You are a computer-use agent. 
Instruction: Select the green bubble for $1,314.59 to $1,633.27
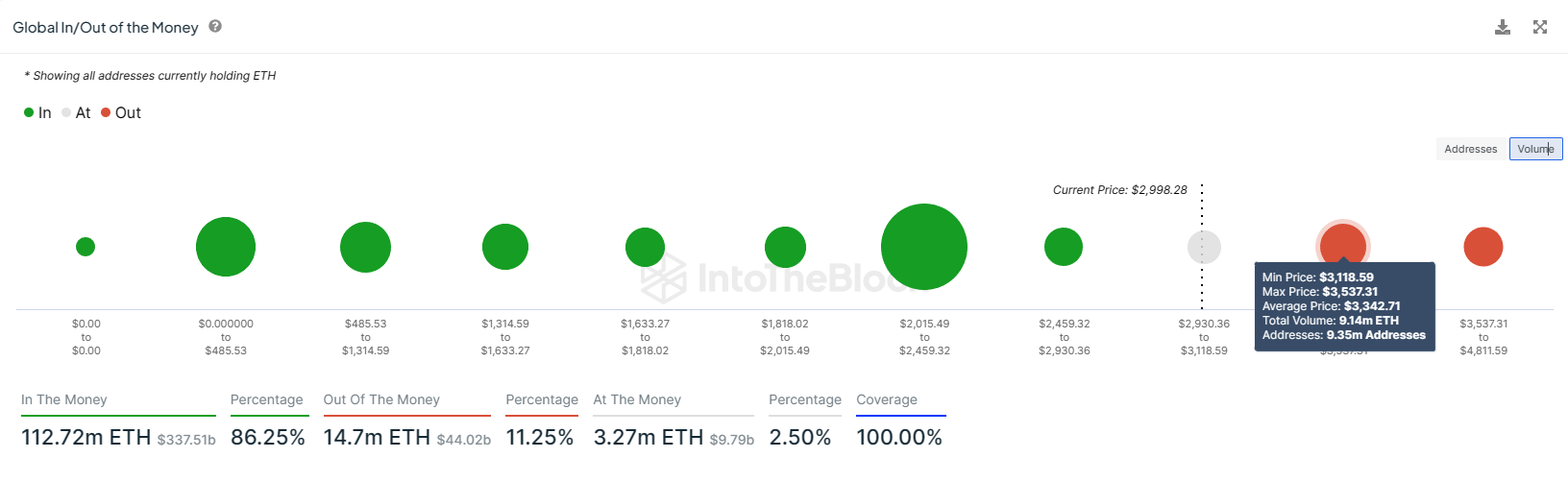click(505, 247)
